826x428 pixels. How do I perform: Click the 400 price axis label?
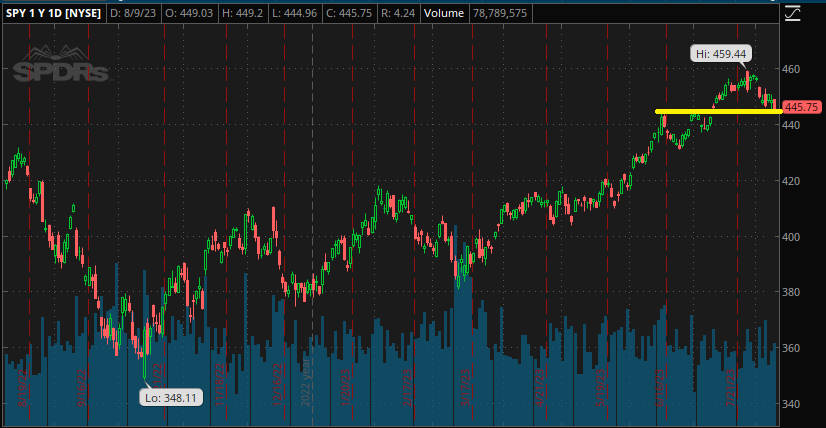pyautogui.click(x=793, y=237)
